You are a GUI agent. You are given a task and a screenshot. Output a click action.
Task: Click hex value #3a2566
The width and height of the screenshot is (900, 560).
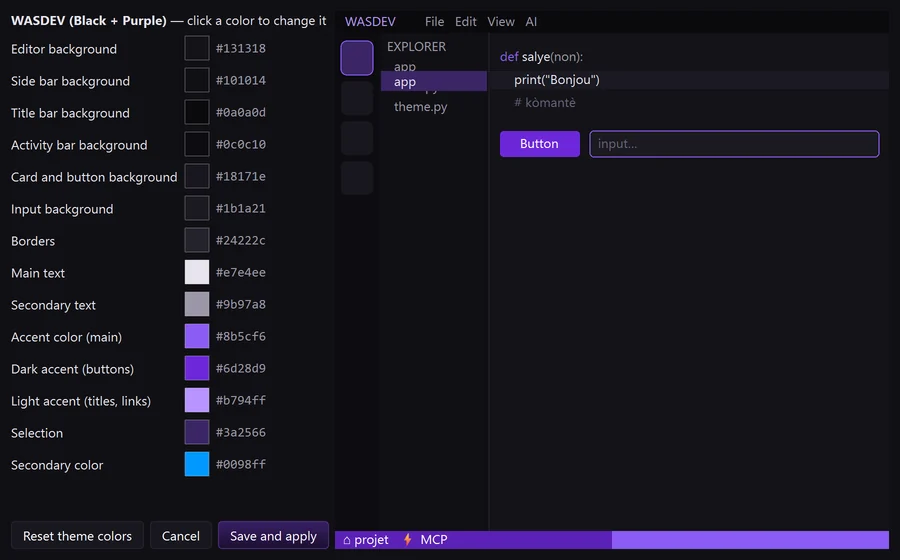240,433
